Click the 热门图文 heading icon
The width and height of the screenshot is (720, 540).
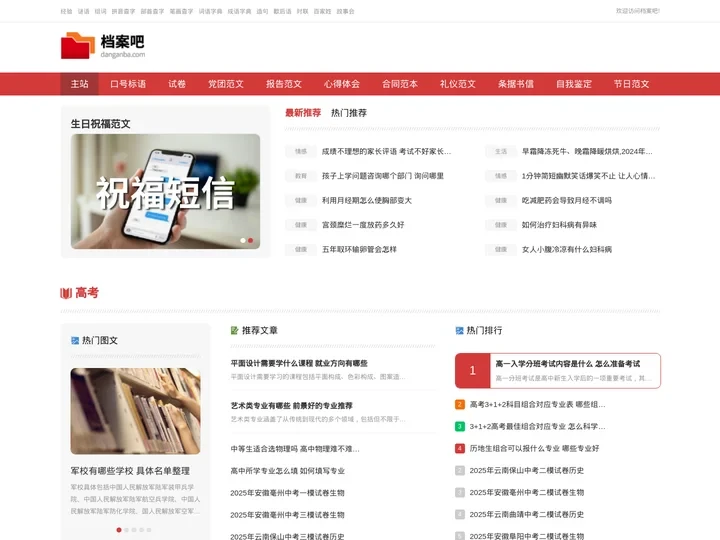(x=75, y=341)
